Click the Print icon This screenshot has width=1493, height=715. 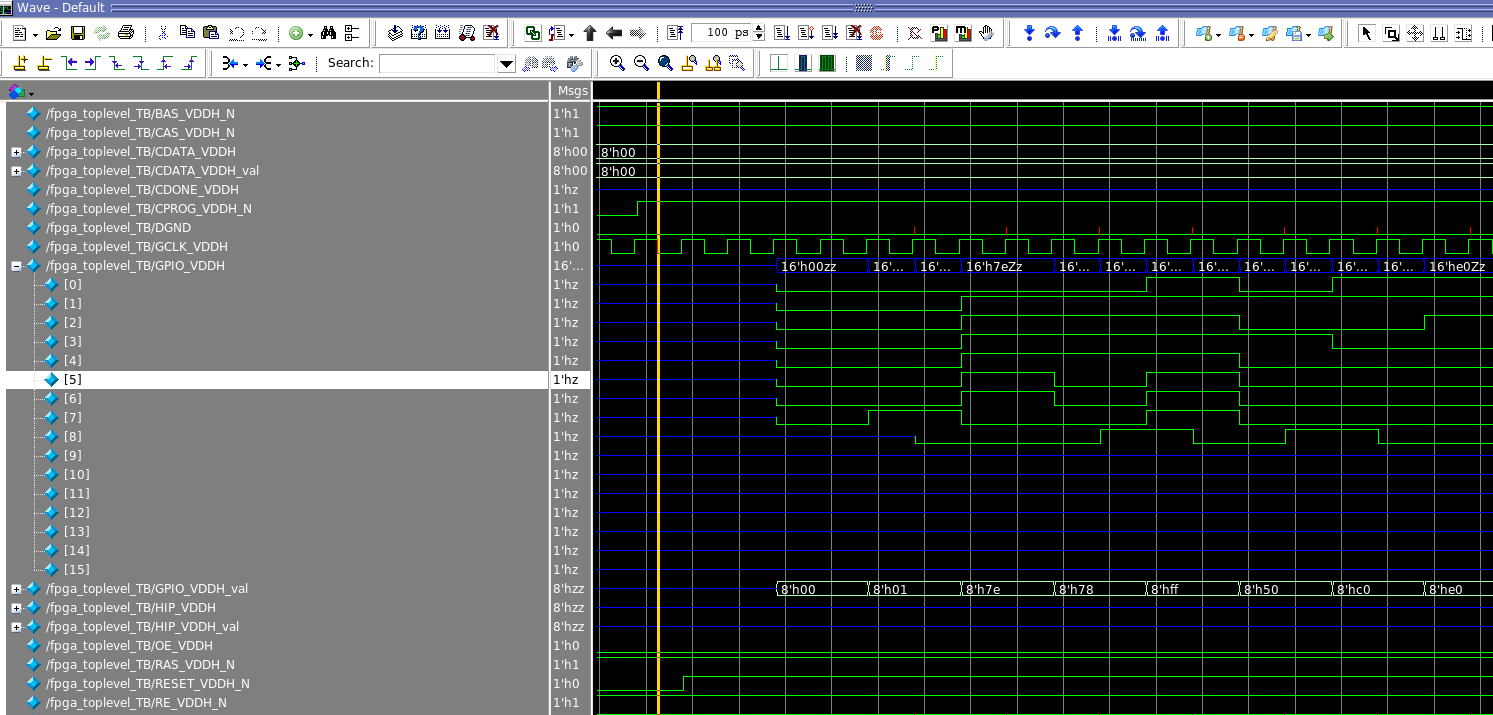pyautogui.click(x=125, y=33)
